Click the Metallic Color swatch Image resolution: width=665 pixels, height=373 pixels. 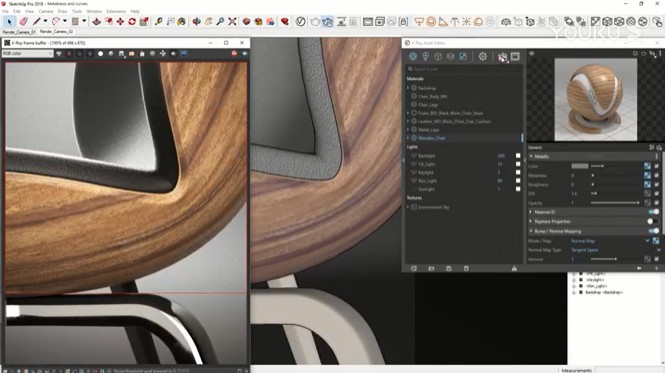pos(579,166)
